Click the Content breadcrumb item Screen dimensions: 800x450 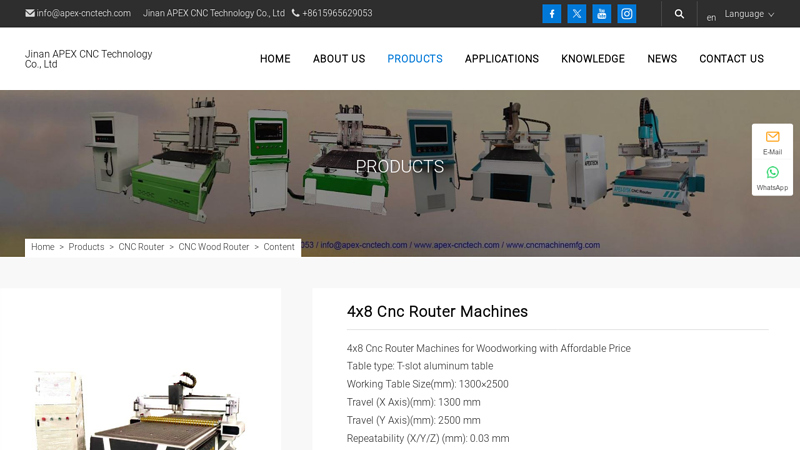point(279,247)
